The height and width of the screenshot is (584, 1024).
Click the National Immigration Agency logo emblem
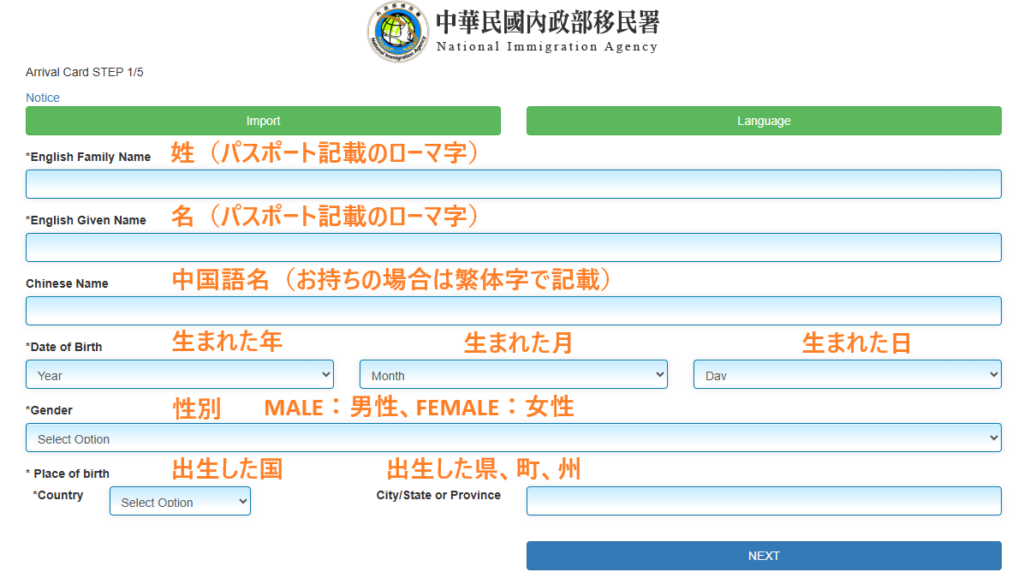tap(397, 33)
